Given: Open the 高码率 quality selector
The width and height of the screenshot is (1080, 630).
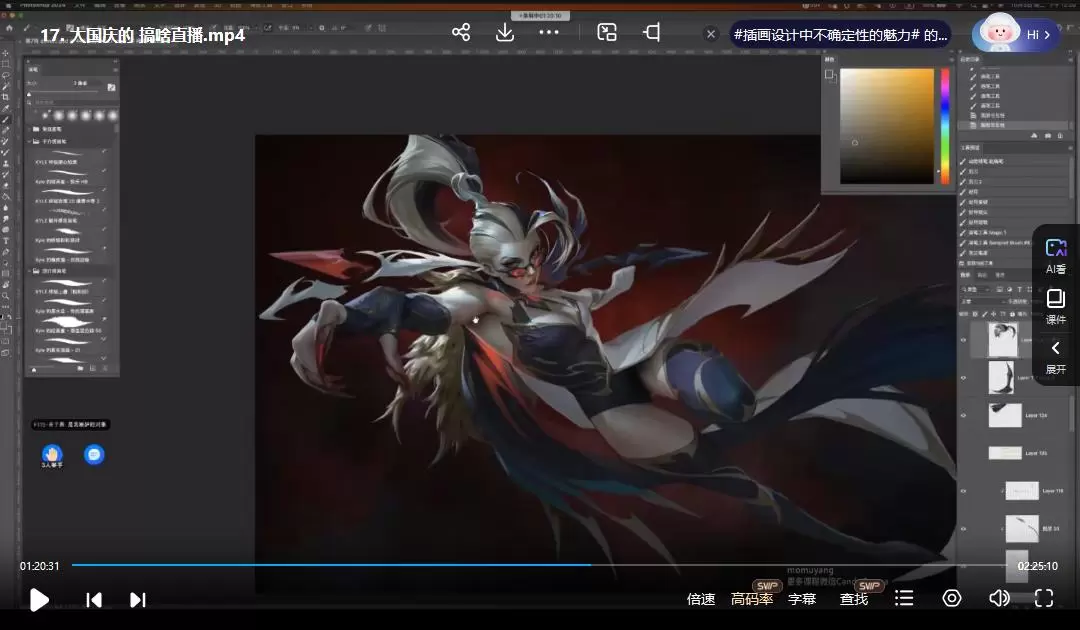Looking at the screenshot, I should click(752, 599).
